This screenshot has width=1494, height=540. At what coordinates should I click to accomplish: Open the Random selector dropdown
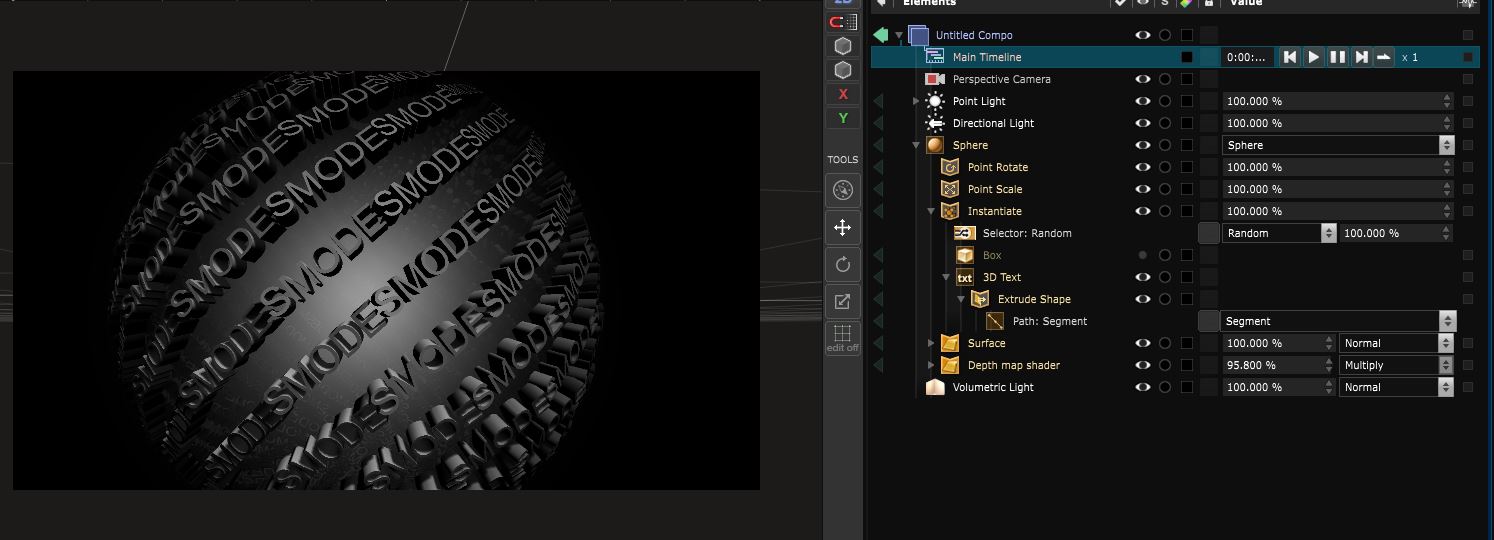pos(1279,233)
